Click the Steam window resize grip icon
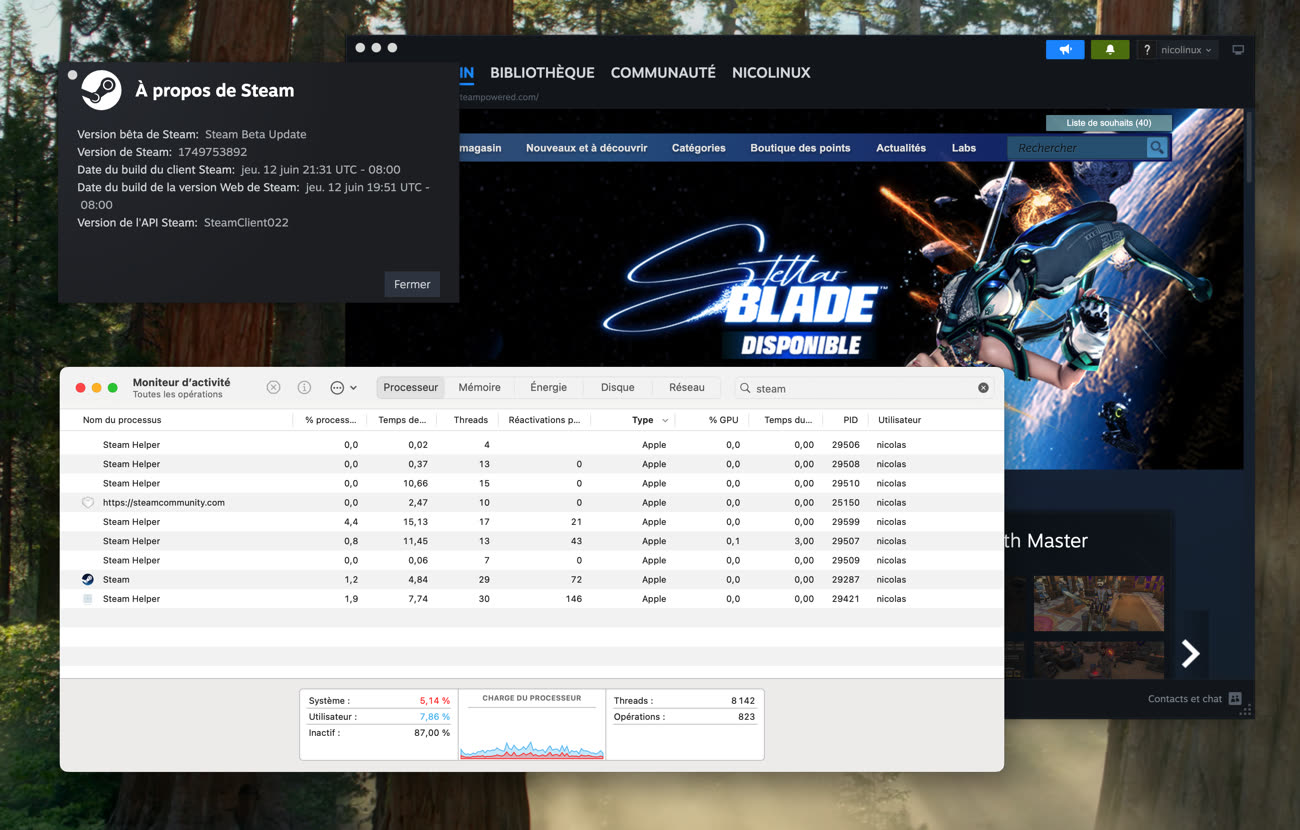 coord(1245,709)
